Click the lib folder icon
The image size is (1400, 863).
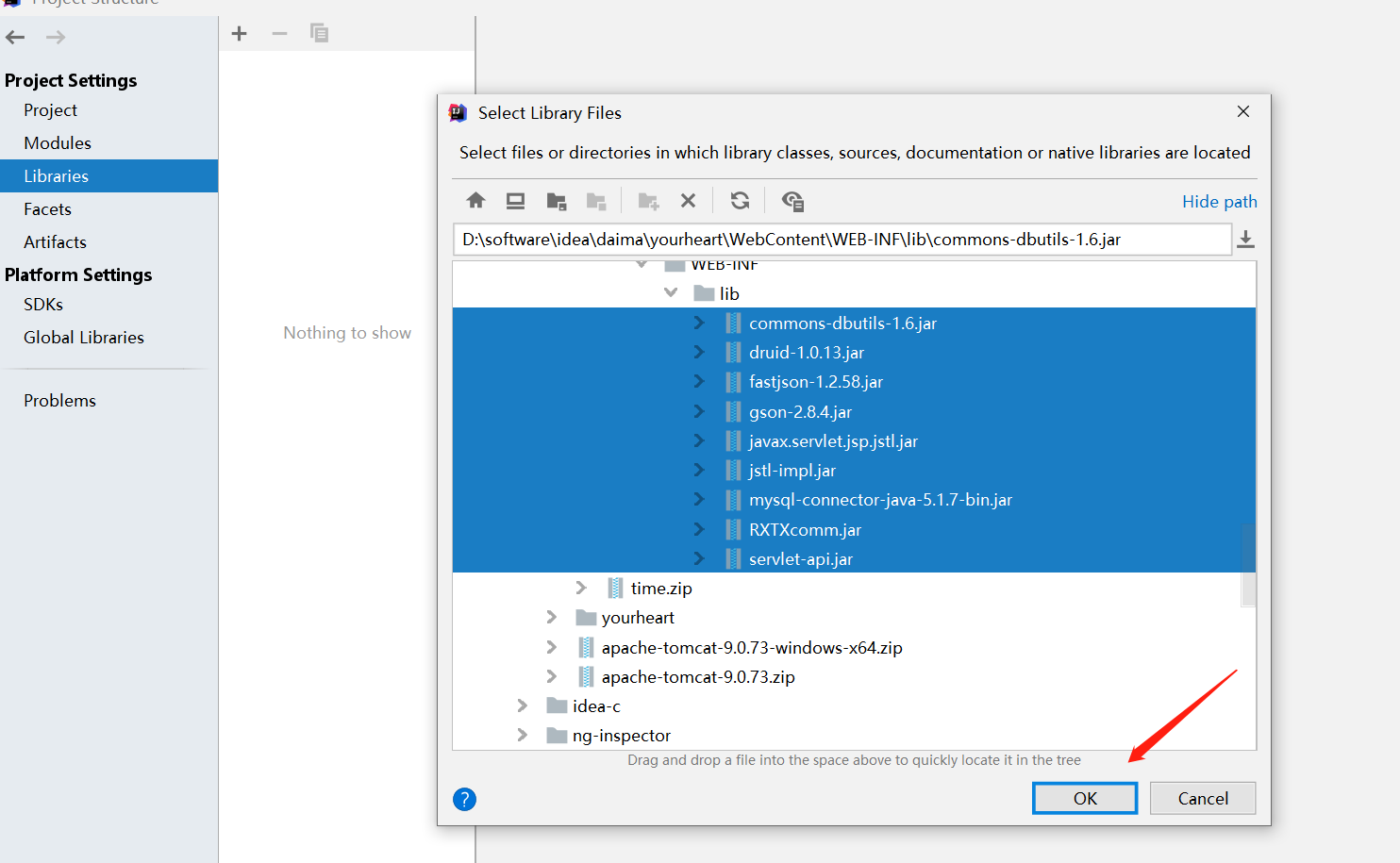click(704, 293)
